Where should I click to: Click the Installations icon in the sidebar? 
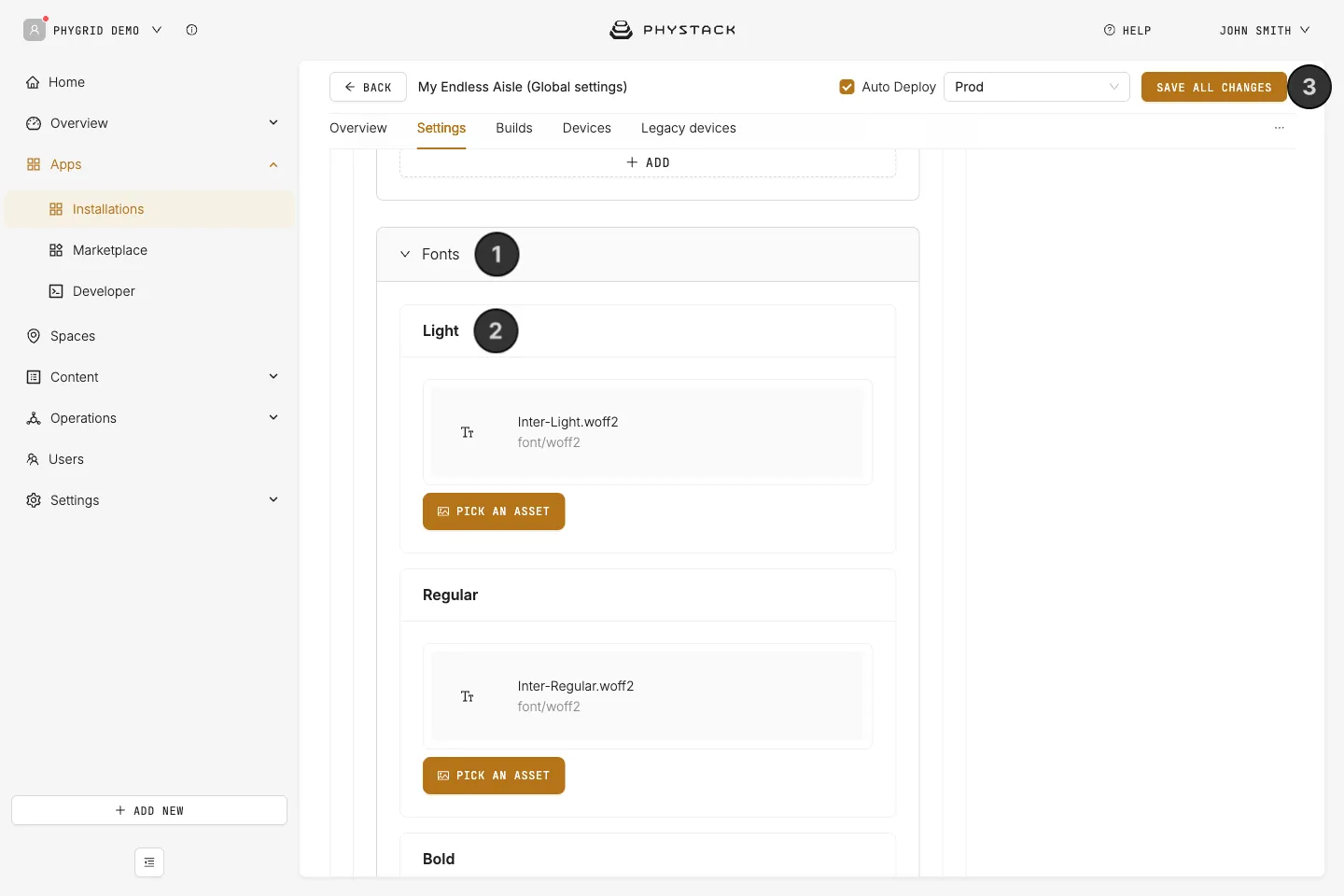point(56,209)
